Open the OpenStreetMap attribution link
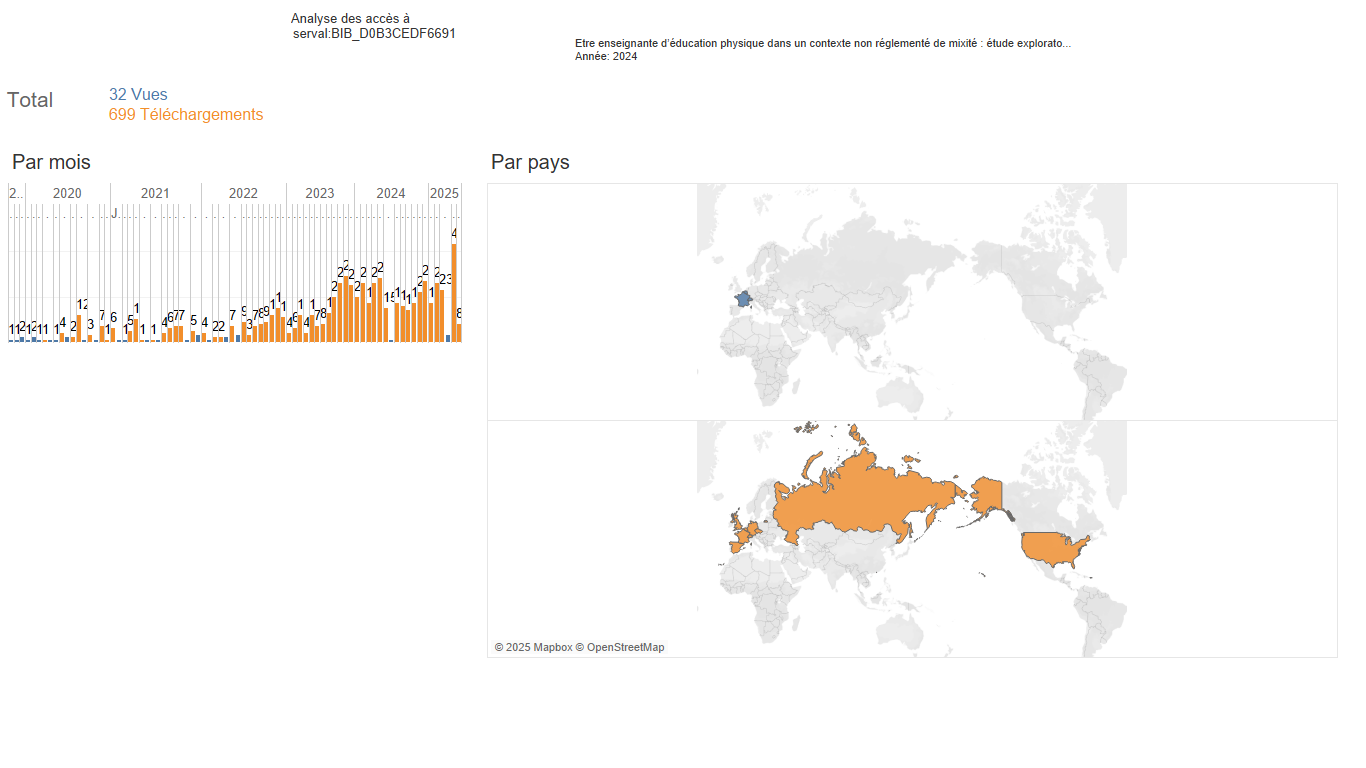Viewport: 1366px width, 768px height. pos(620,647)
